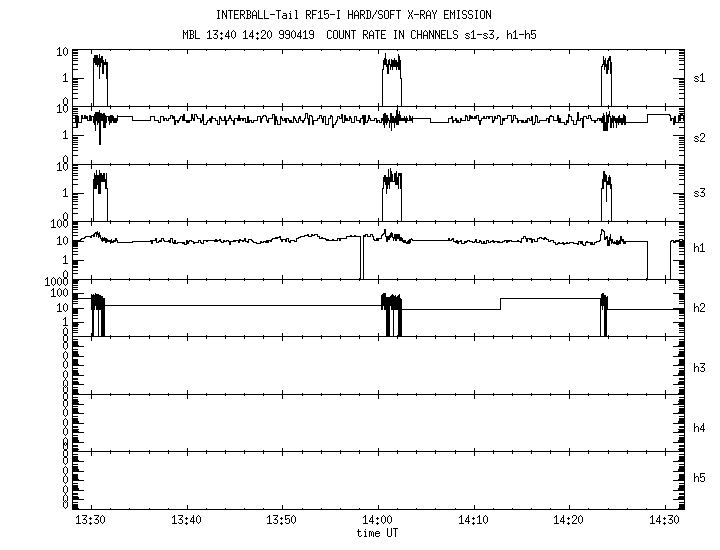Click the s1 channel label
The height and width of the screenshot is (550, 720).
point(700,76)
